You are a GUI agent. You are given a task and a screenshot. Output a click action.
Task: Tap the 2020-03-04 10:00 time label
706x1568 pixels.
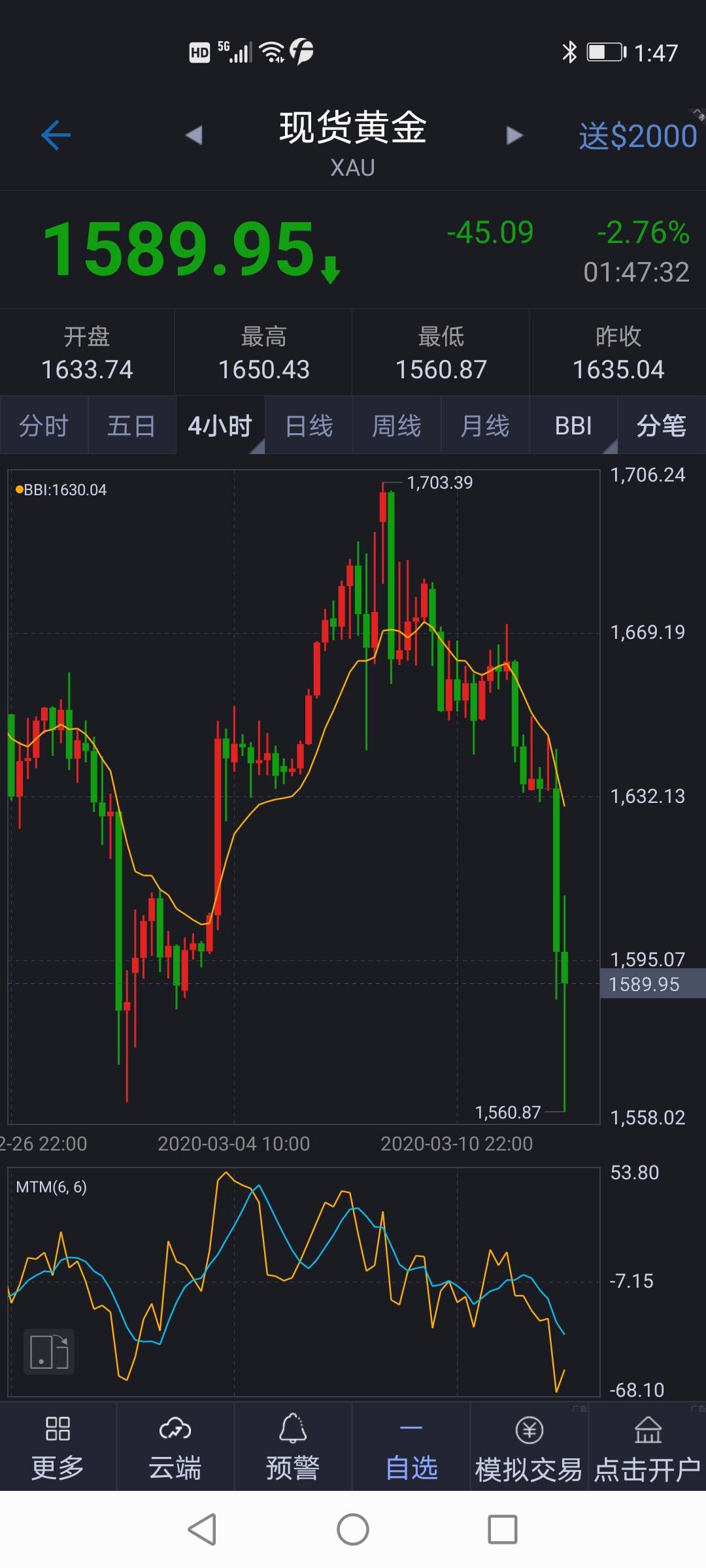(233, 1143)
